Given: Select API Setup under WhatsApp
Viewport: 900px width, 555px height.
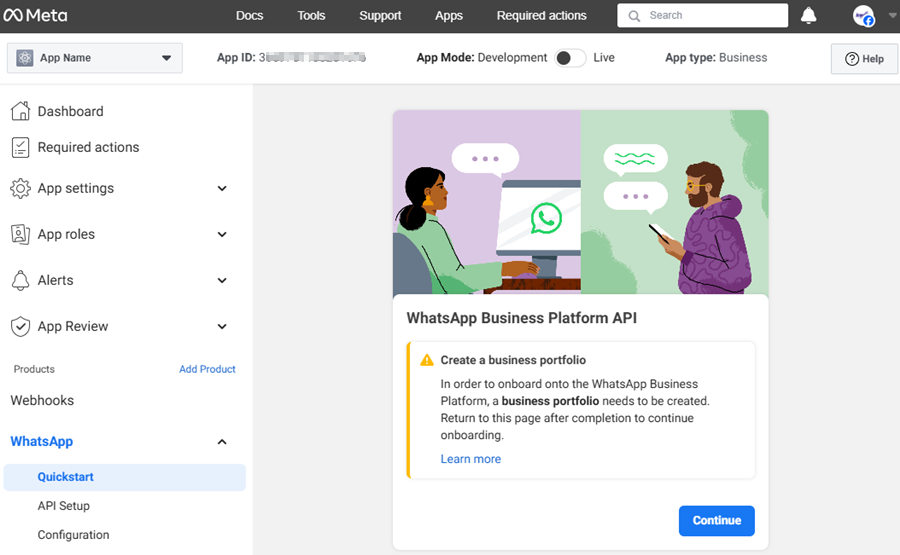Looking at the screenshot, I should (64, 506).
